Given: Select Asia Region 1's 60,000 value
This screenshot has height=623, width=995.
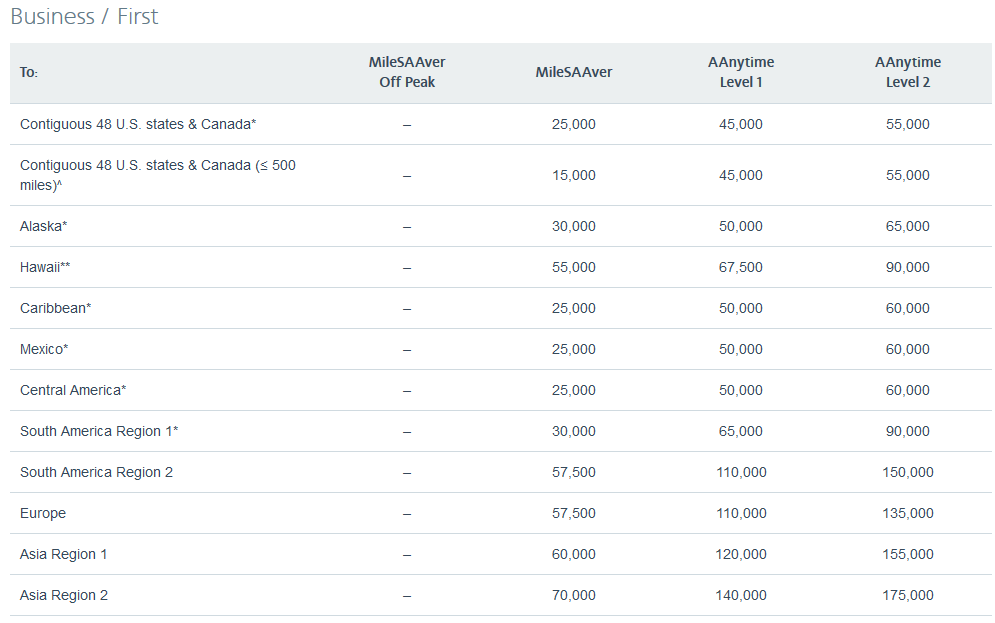Looking at the screenshot, I should (574, 554).
